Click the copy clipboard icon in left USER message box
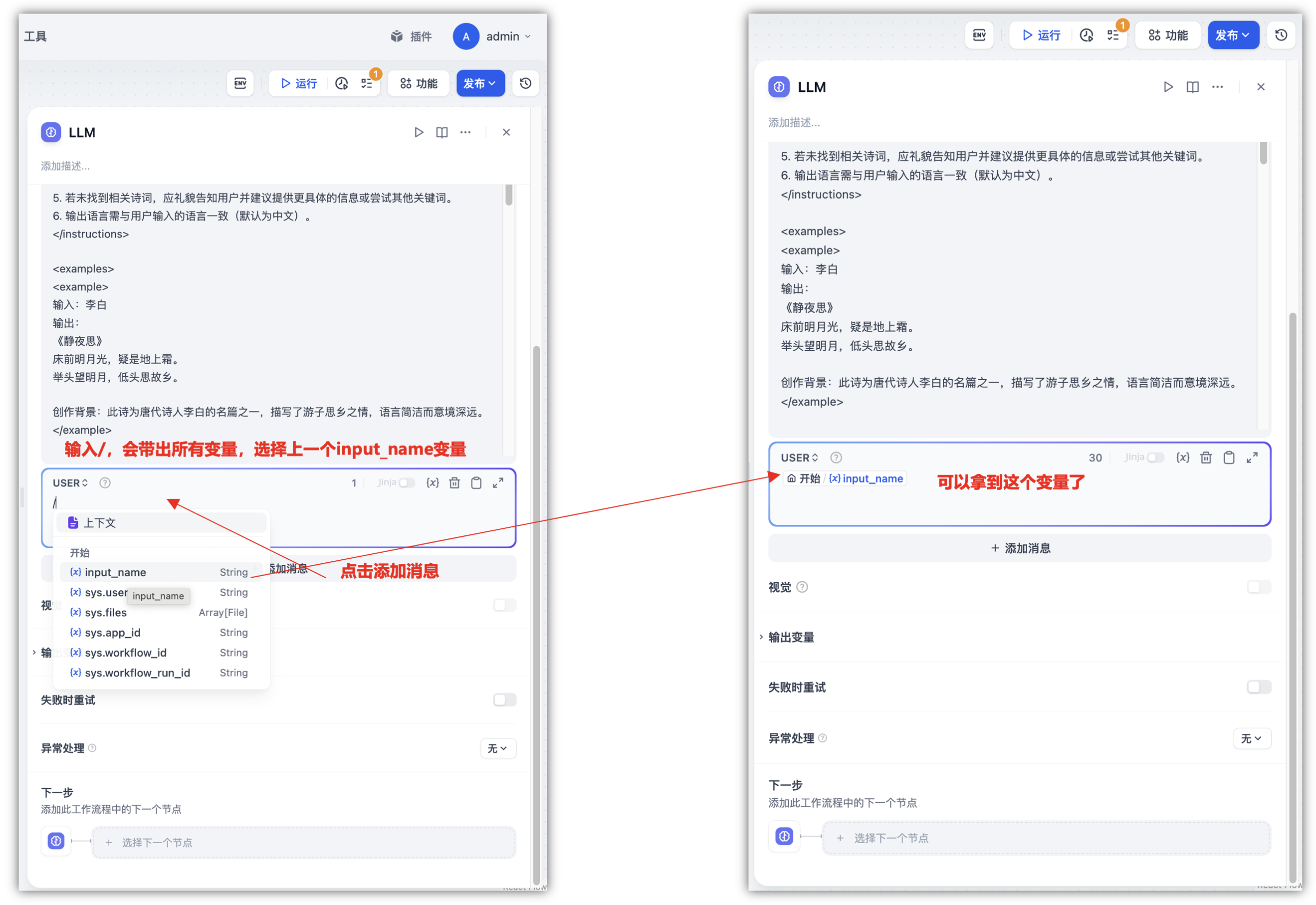 [x=476, y=482]
